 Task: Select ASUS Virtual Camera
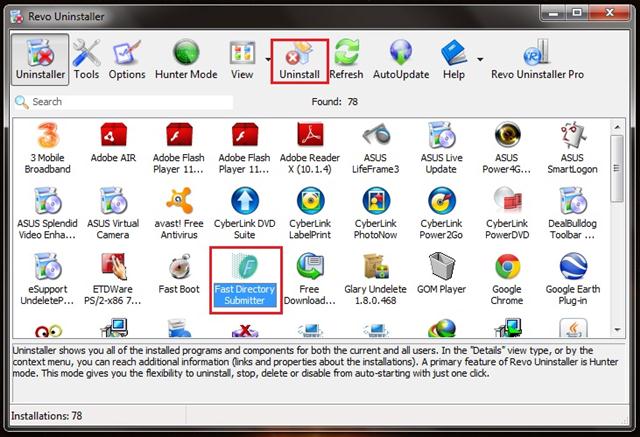(113, 214)
